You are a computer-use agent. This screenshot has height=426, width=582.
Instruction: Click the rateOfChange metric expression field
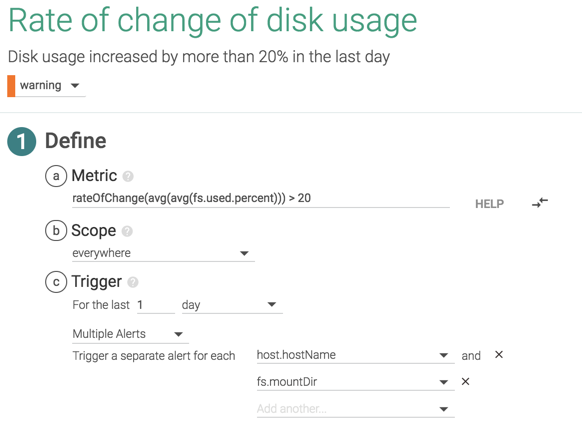(x=261, y=199)
